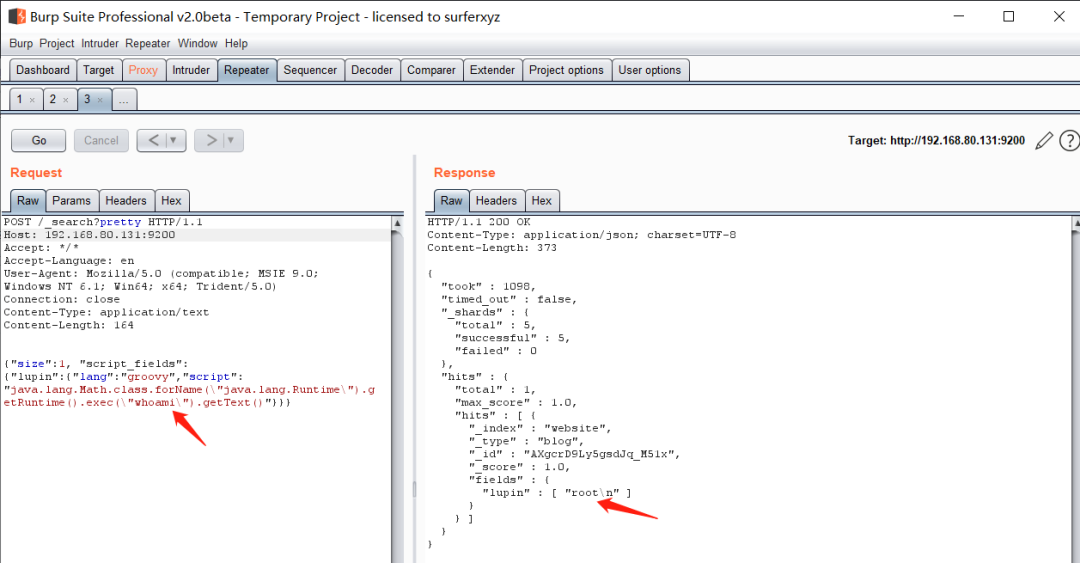This screenshot has height=563, width=1080.
Task: Maximize the Burp Suite window
Action: click(x=1008, y=17)
